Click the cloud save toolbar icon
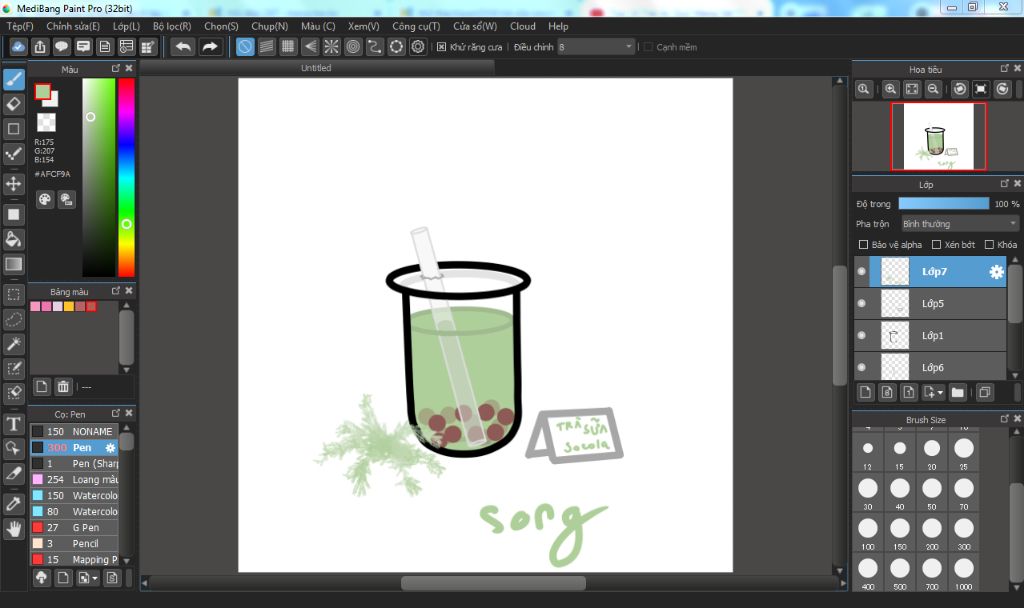 tap(18, 47)
